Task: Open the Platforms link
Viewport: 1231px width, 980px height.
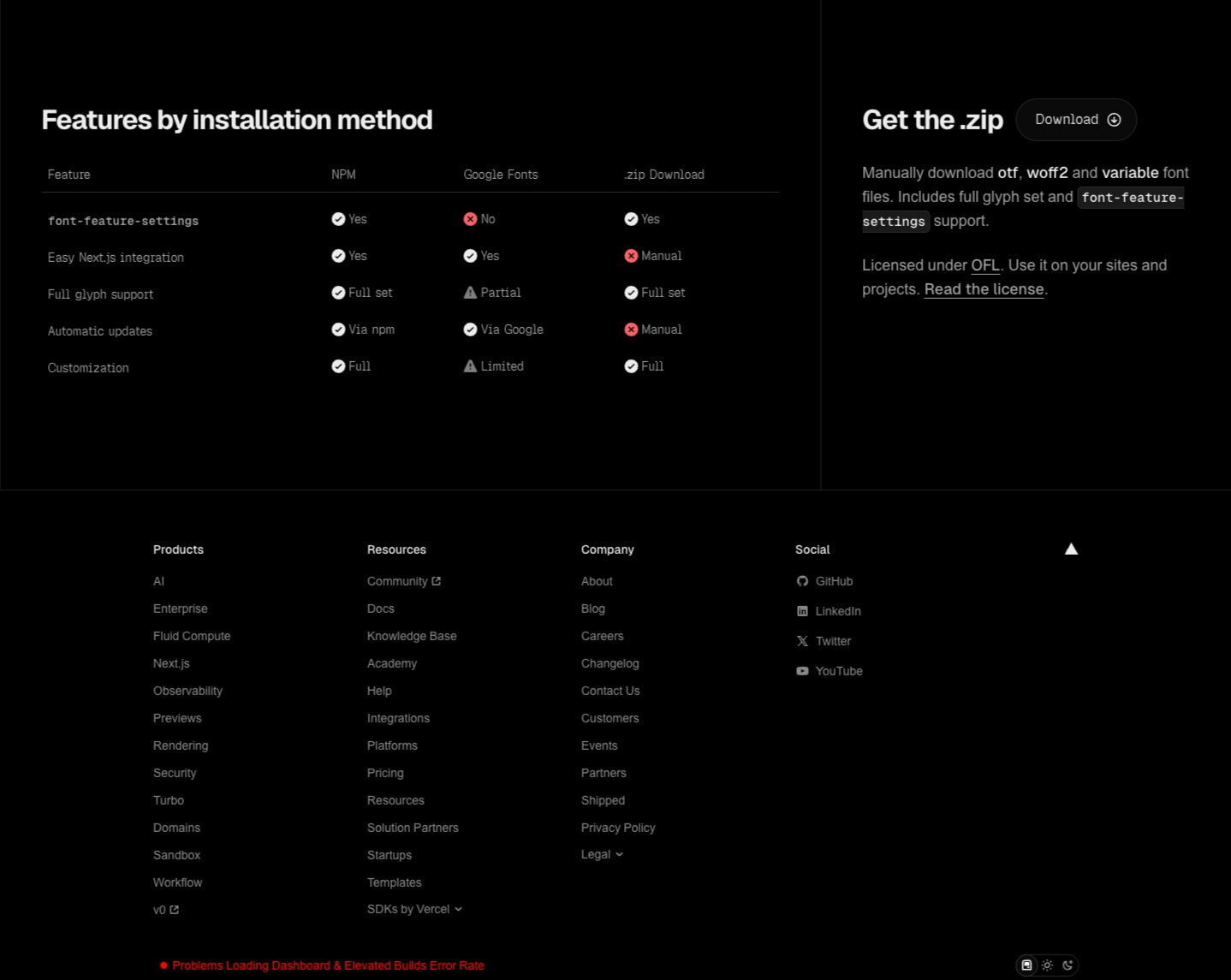Action: pos(392,745)
